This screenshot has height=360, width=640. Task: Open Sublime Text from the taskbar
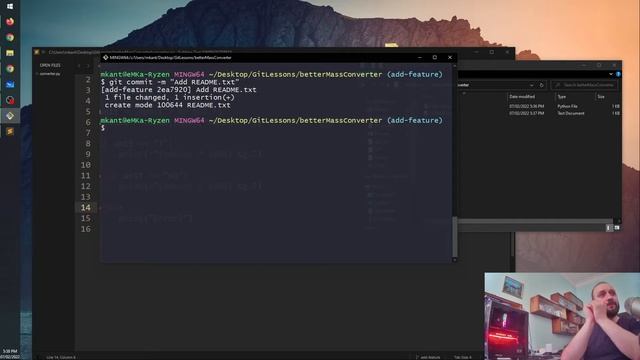pyautogui.click(x=10, y=131)
